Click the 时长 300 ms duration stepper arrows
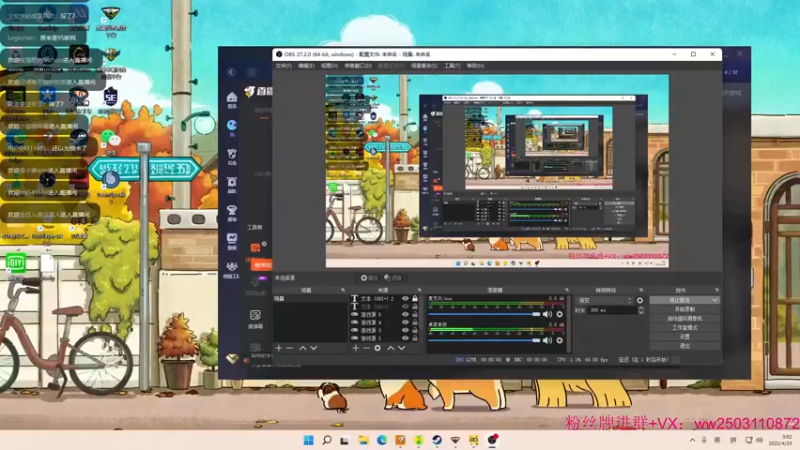Image resolution: width=800 pixels, height=450 pixels. click(x=641, y=310)
